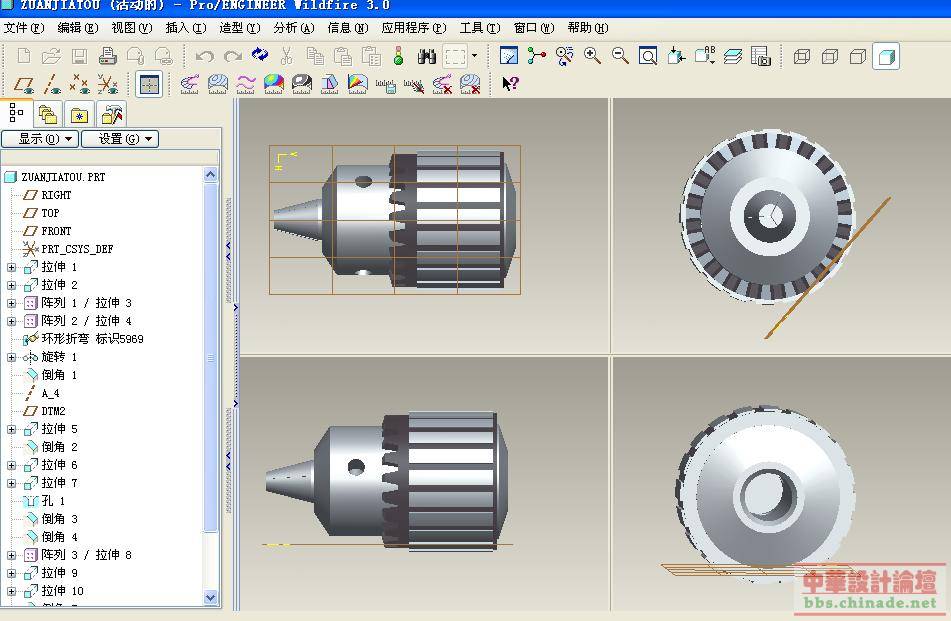Click the Layers stack icon
951x621 pixels.
(733, 56)
